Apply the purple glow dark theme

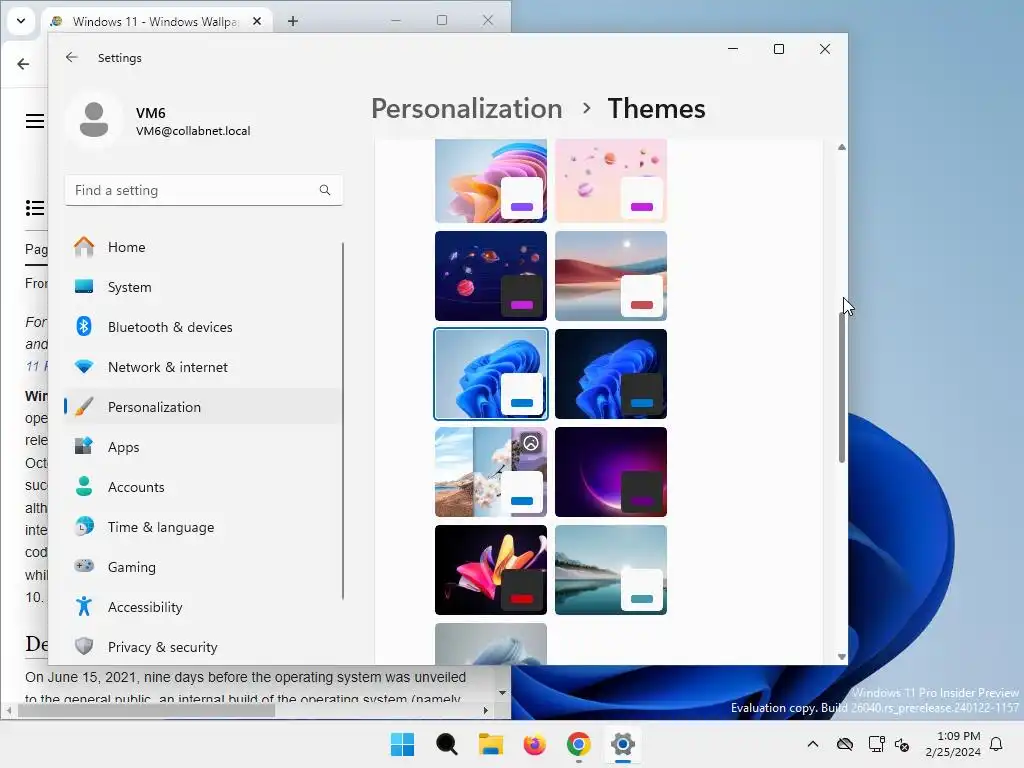tap(611, 472)
